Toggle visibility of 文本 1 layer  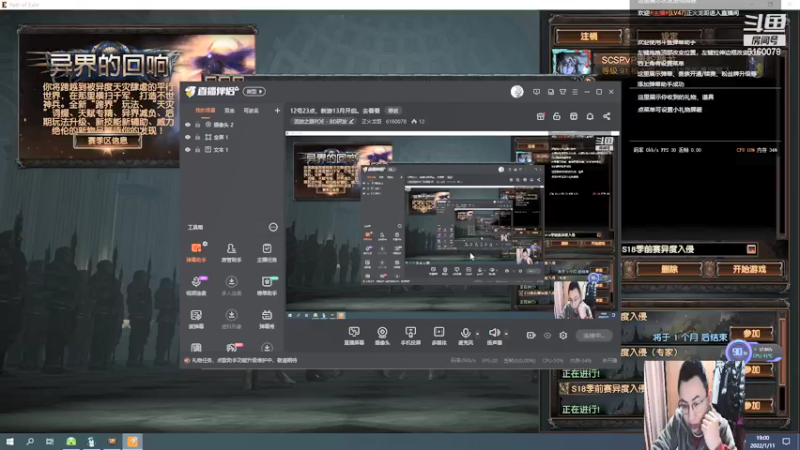[188, 149]
